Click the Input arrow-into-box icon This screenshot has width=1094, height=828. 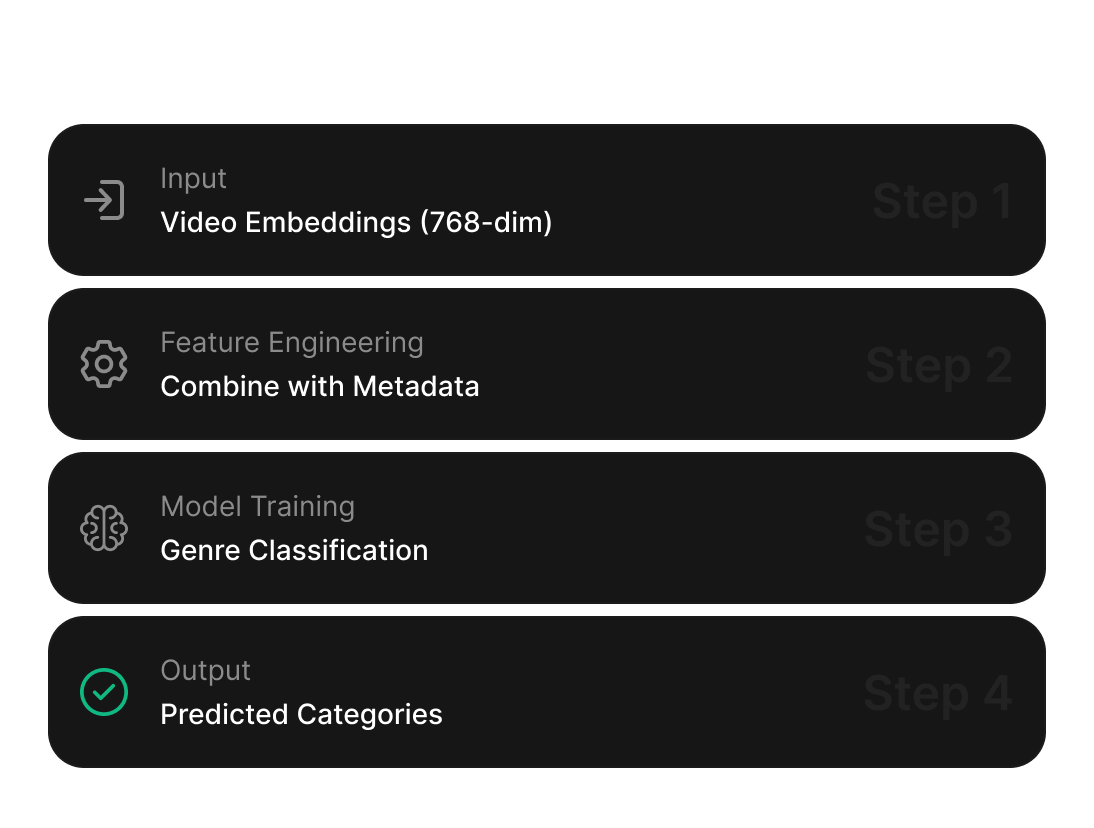pos(104,201)
